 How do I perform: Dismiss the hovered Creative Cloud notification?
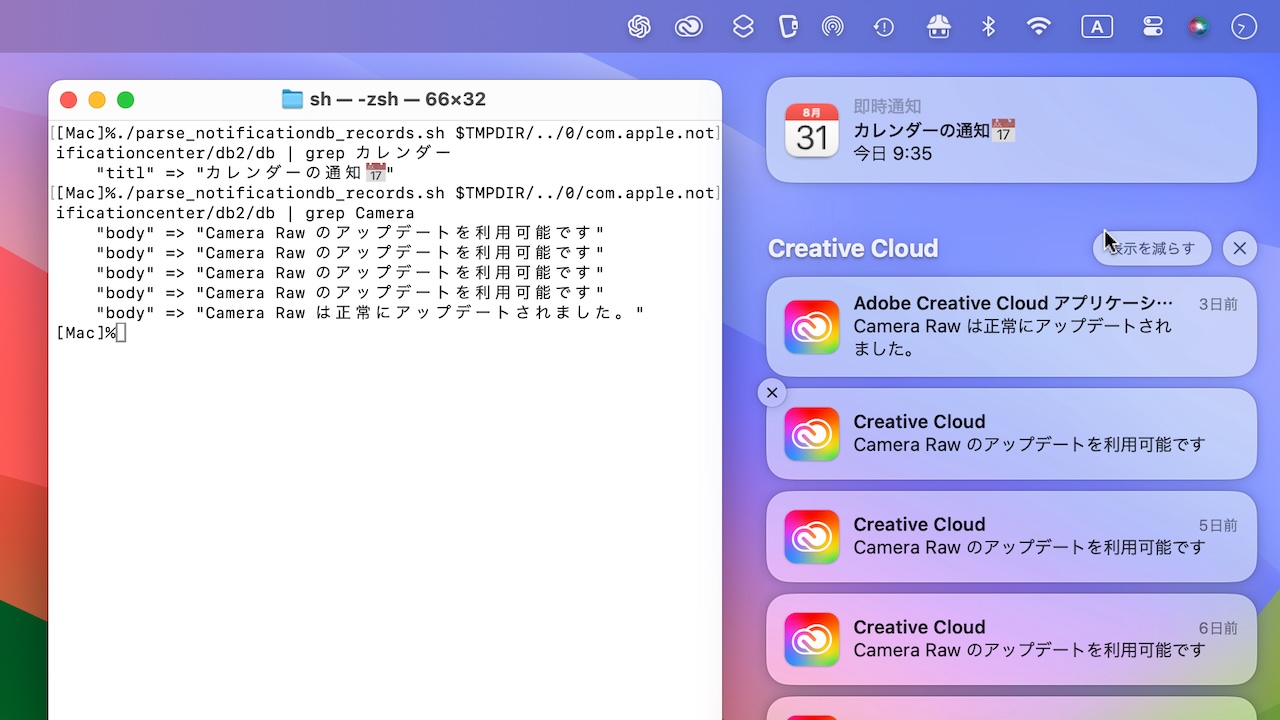click(772, 393)
